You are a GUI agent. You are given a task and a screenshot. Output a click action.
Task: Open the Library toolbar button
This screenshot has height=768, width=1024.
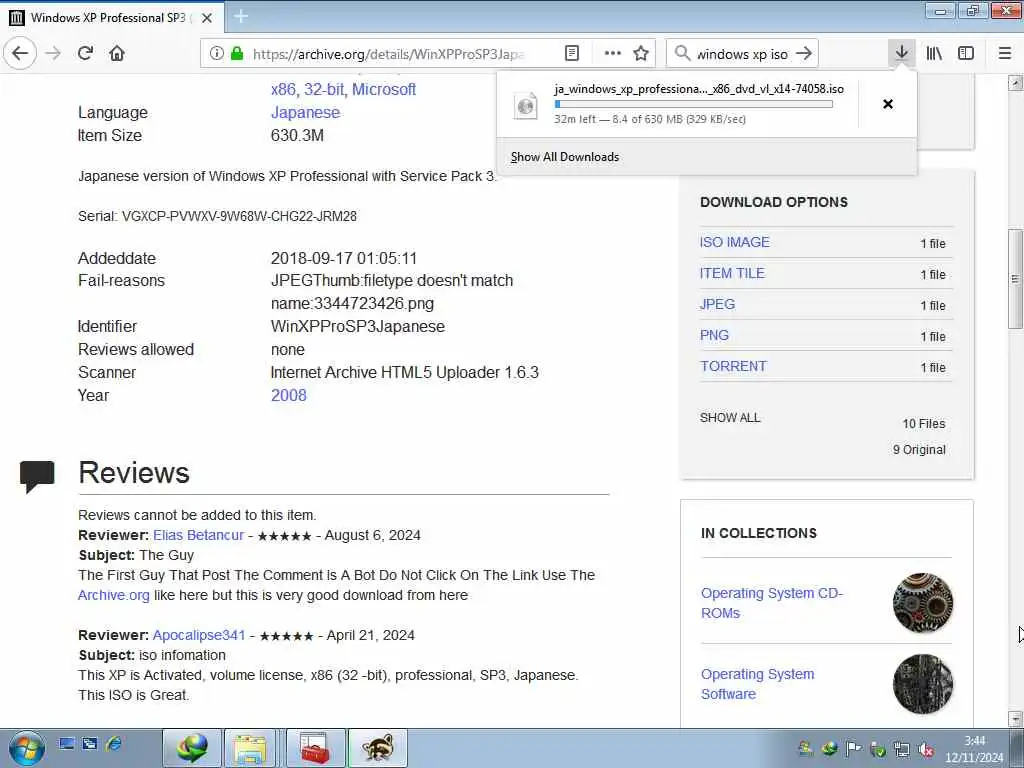click(x=934, y=53)
